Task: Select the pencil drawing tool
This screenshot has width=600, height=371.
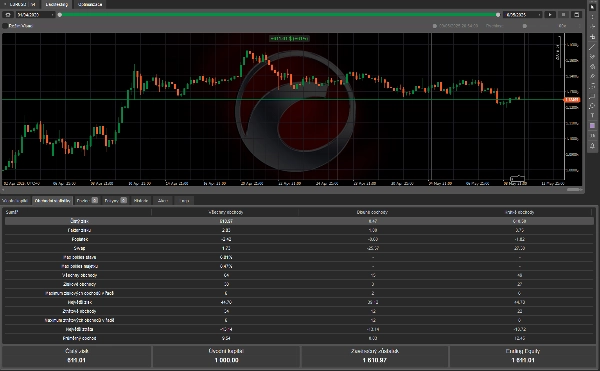Action: [x=592, y=76]
